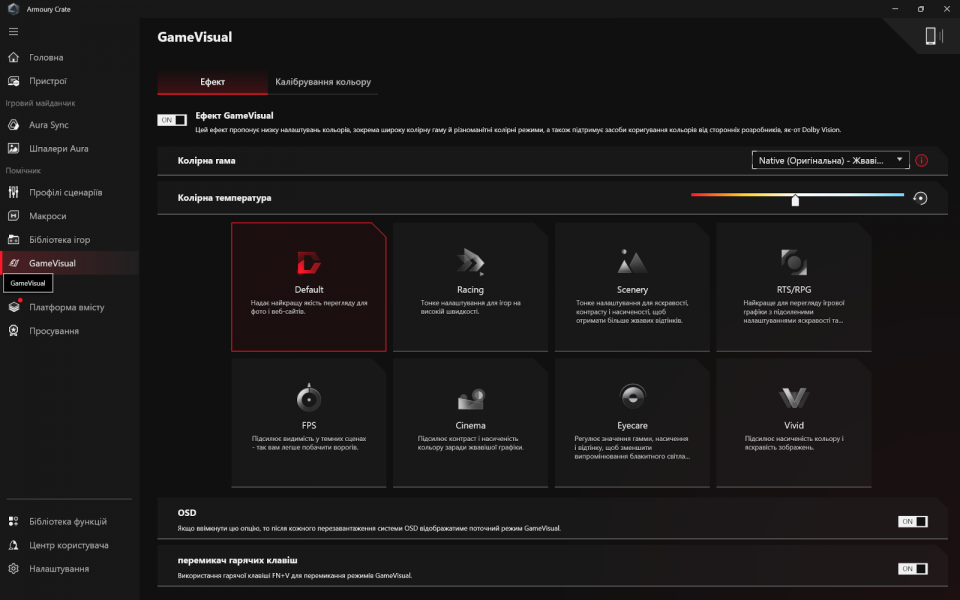Choose the RTS/RPG mode icon
Viewport: 960px width, 600px height.
pos(793,262)
